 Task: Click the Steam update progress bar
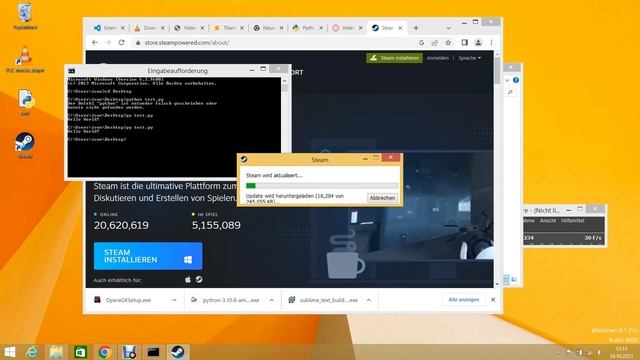point(322,186)
